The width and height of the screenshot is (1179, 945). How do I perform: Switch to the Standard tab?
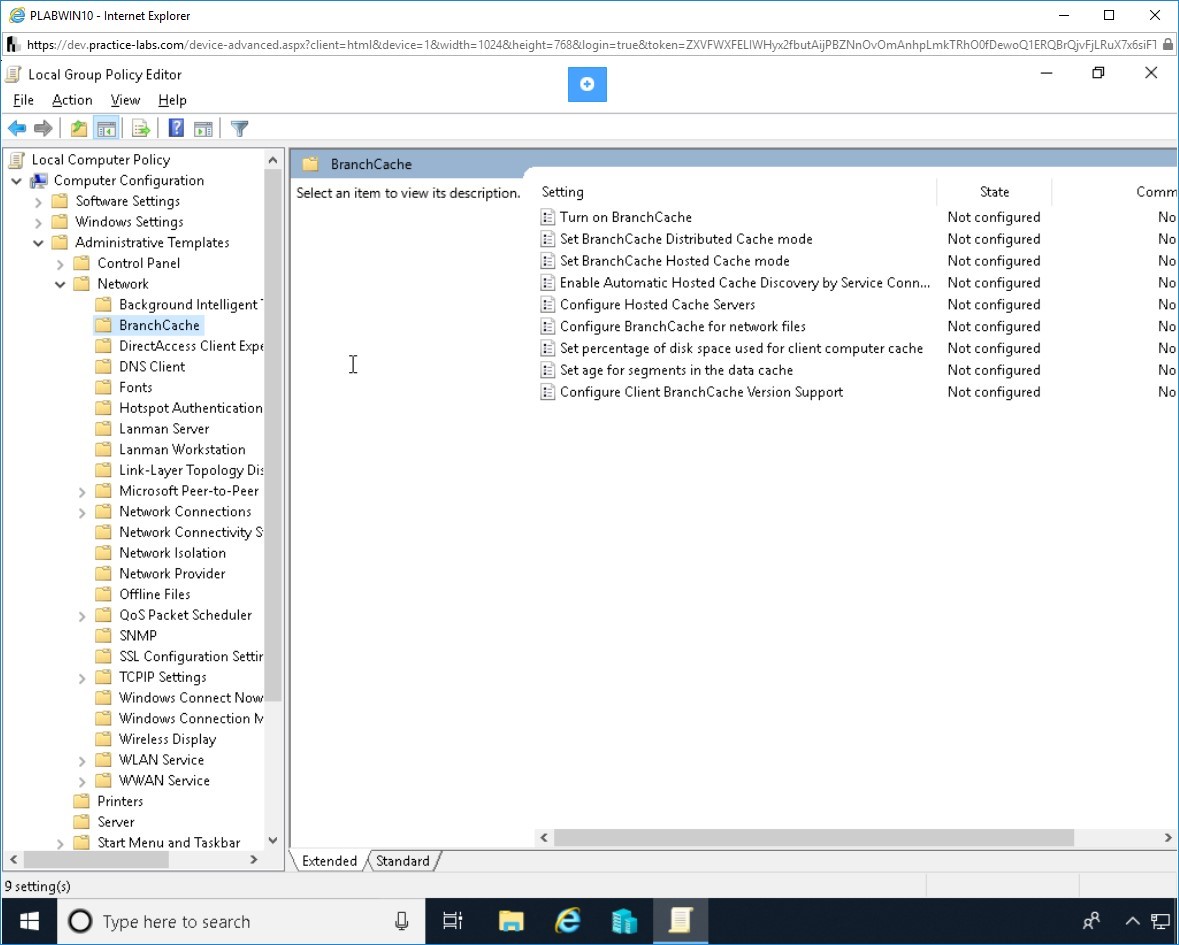(402, 861)
